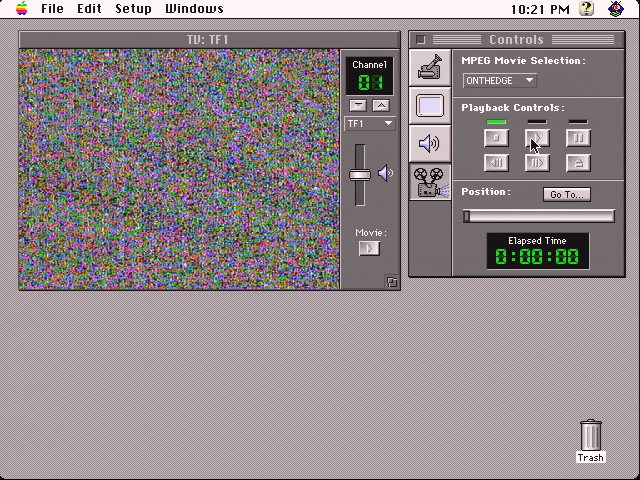
Task: Click the Elapsed Time display
Action: pos(538,251)
